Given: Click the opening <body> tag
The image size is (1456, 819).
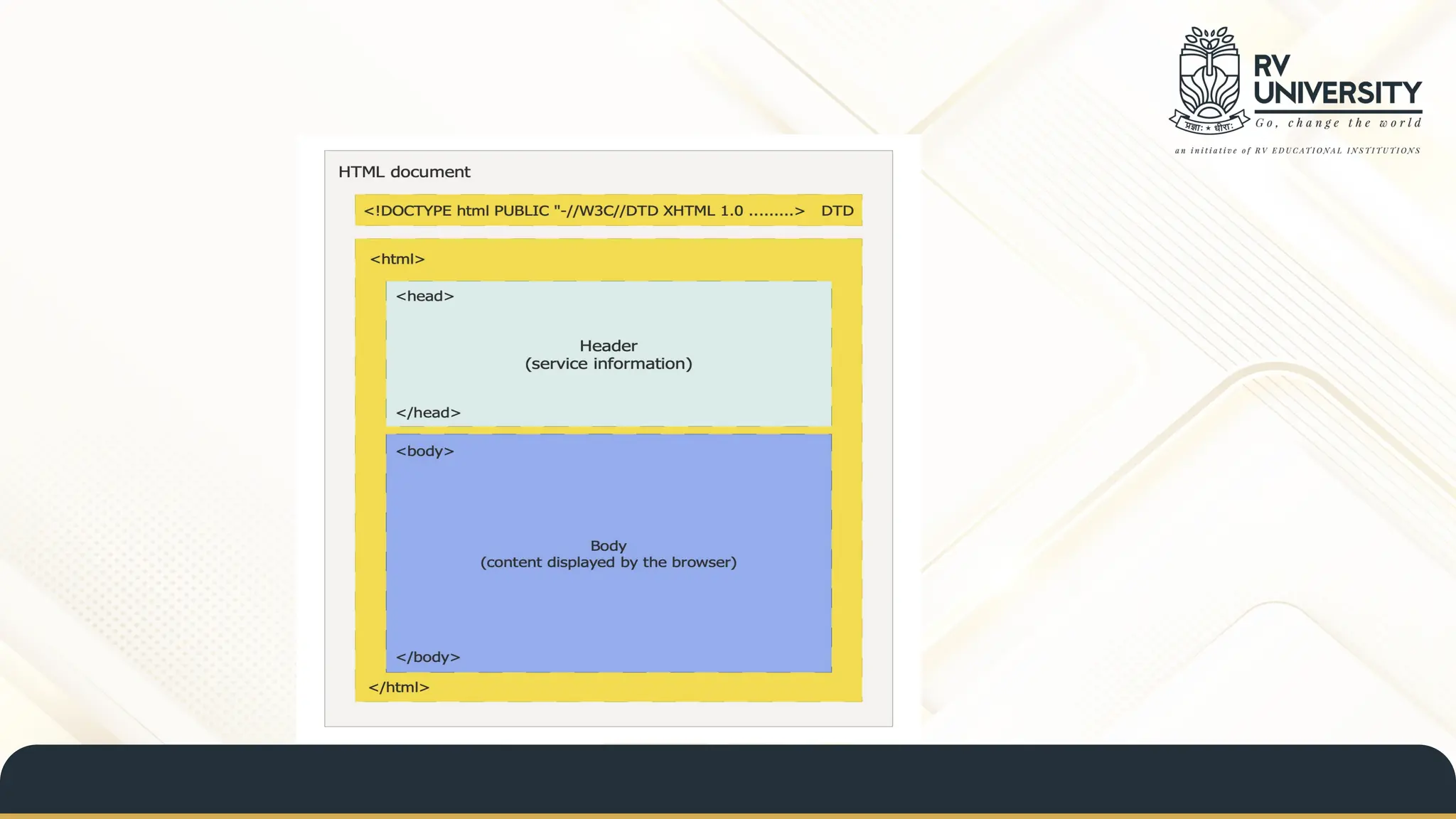Looking at the screenshot, I should coord(424,451).
